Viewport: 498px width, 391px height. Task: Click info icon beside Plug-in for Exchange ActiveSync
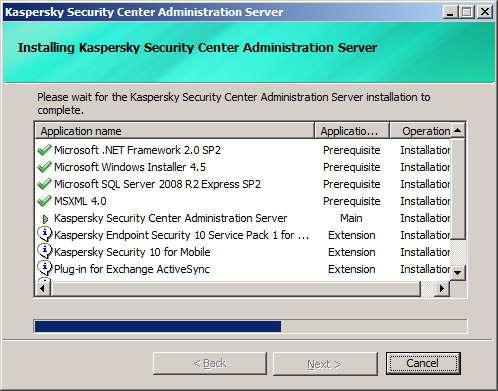click(45, 268)
